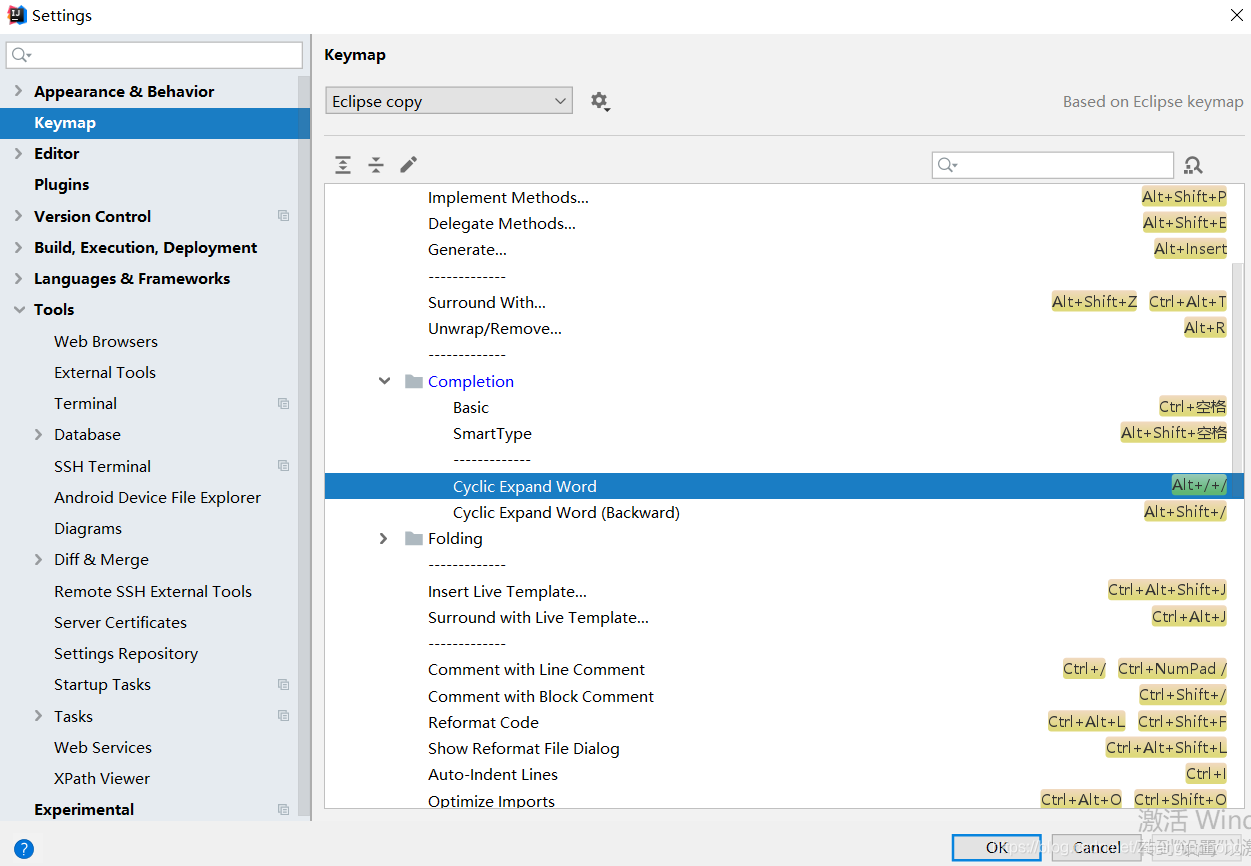
Task: Click the IntelliJ logo in title bar
Action: coord(17,15)
